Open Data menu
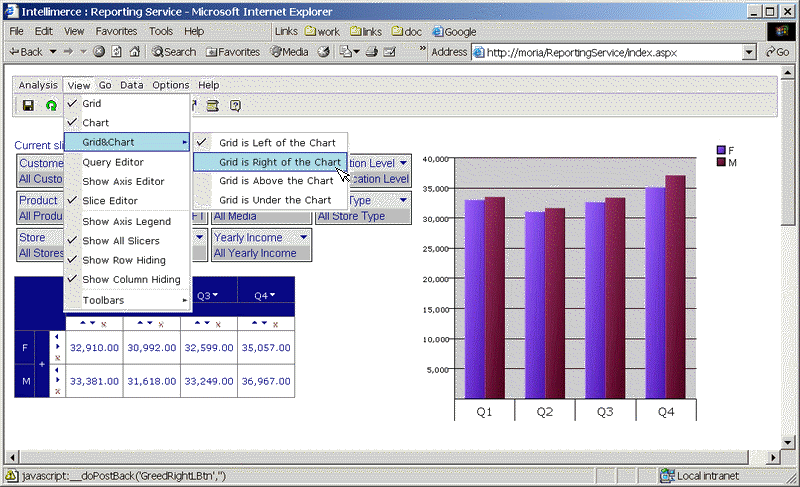 tap(132, 85)
